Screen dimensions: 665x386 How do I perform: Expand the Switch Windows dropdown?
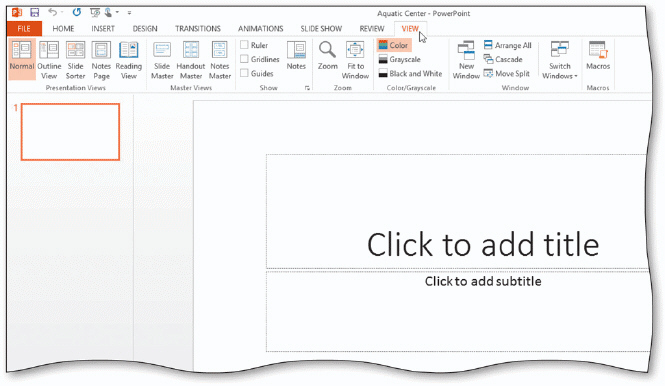559,60
